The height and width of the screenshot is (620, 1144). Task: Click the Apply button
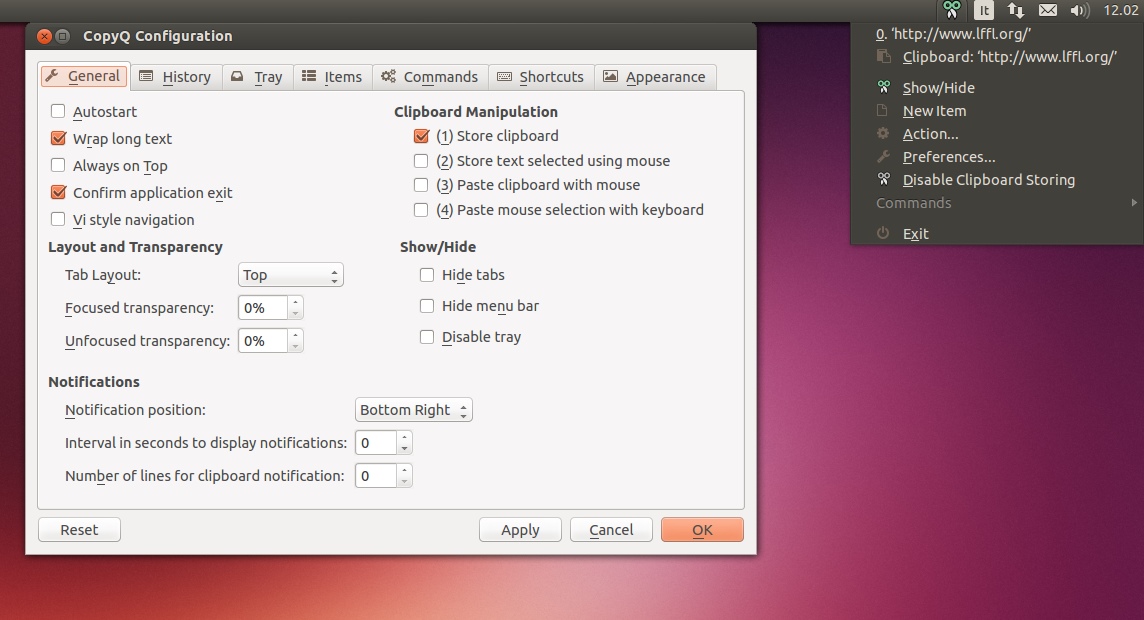(520, 530)
